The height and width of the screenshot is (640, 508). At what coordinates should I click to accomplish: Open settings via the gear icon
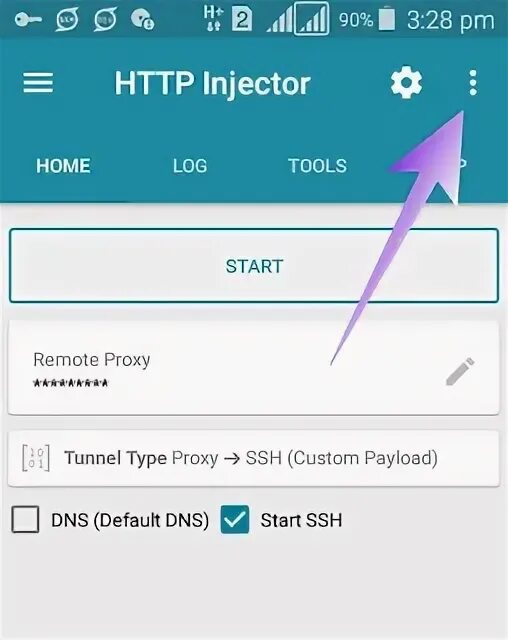(x=406, y=83)
